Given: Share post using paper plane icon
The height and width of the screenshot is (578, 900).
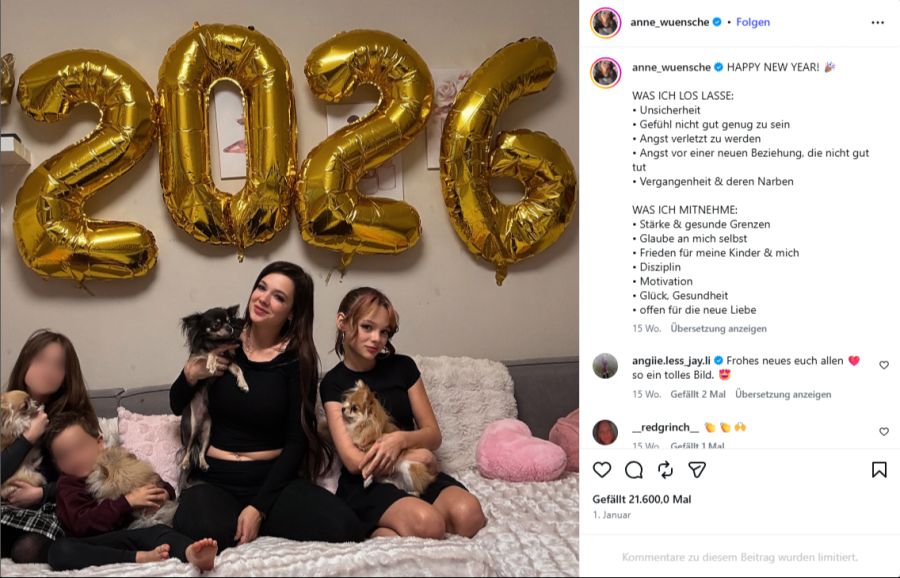Looking at the screenshot, I should (x=697, y=470).
